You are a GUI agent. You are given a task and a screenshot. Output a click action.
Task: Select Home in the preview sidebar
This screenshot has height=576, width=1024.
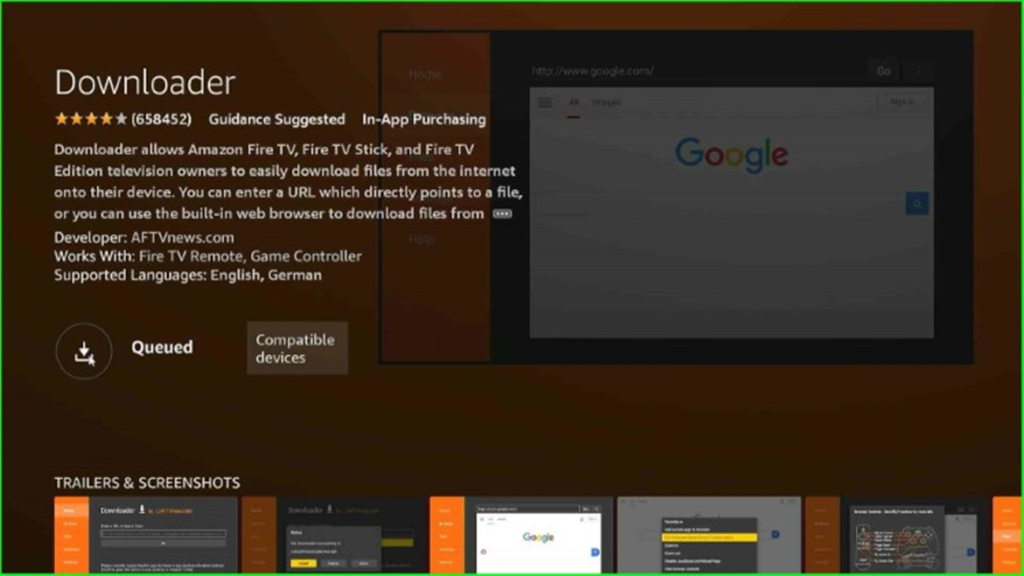coord(425,74)
